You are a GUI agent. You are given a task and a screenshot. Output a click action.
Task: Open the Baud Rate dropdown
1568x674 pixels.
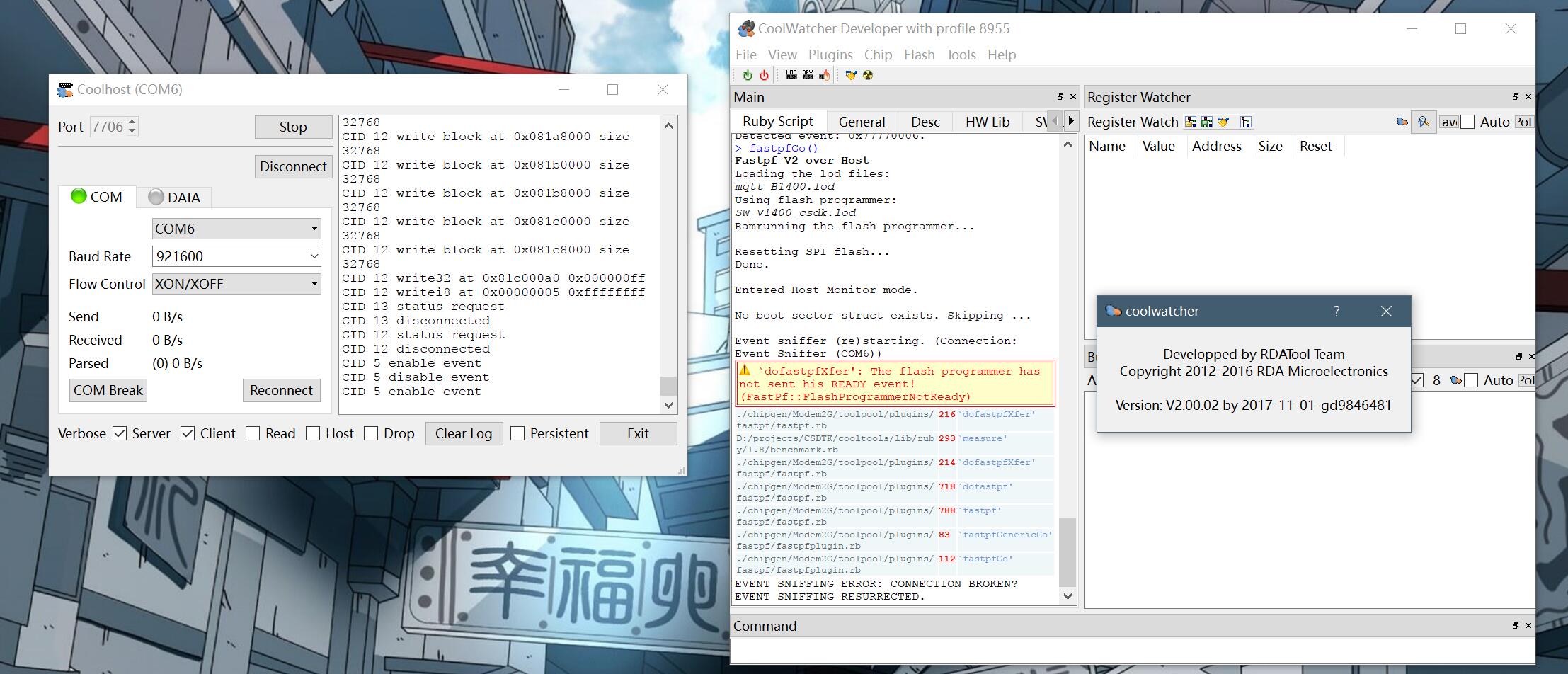tap(316, 256)
